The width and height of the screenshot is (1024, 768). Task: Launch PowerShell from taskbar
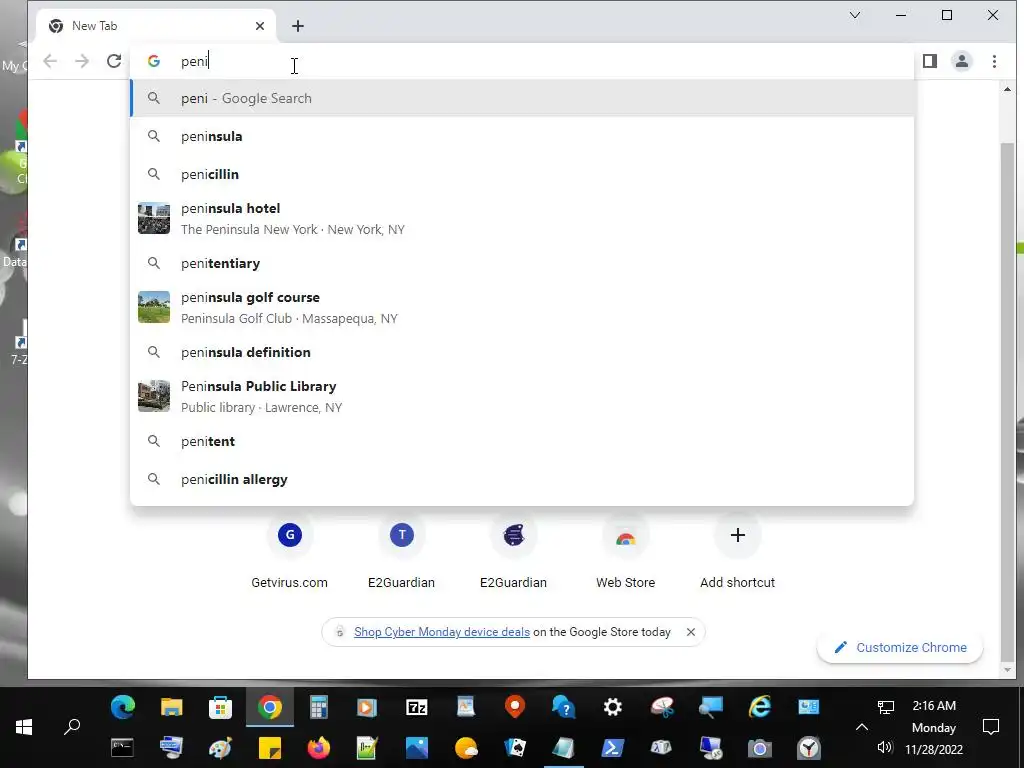pyautogui.click(x=613, y=748)
